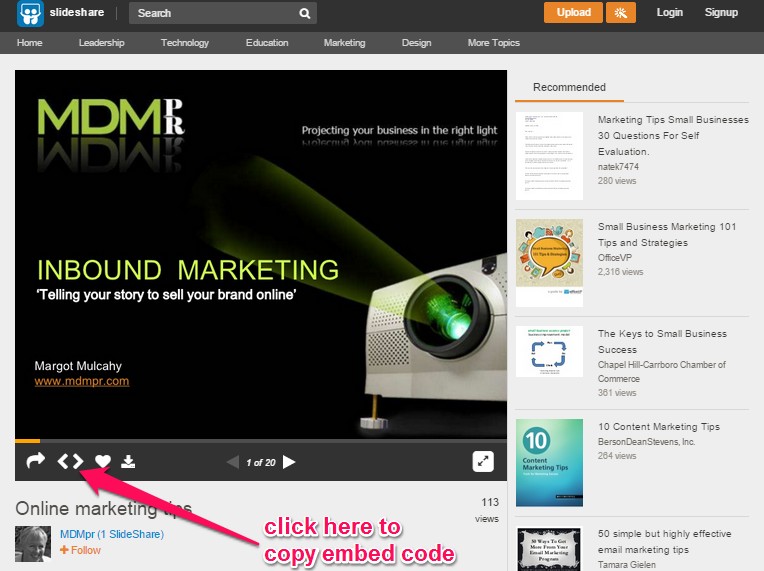Click the orange starburst icon button

pyautogui.click(x=620, y=13)
